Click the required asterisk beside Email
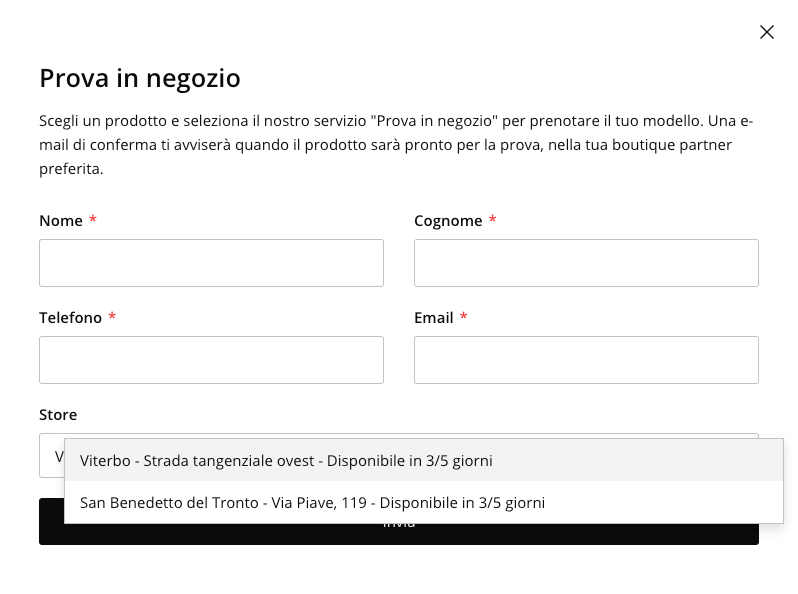Image resolution: width=798 pixels, height=594 pixels. point(464,317)
